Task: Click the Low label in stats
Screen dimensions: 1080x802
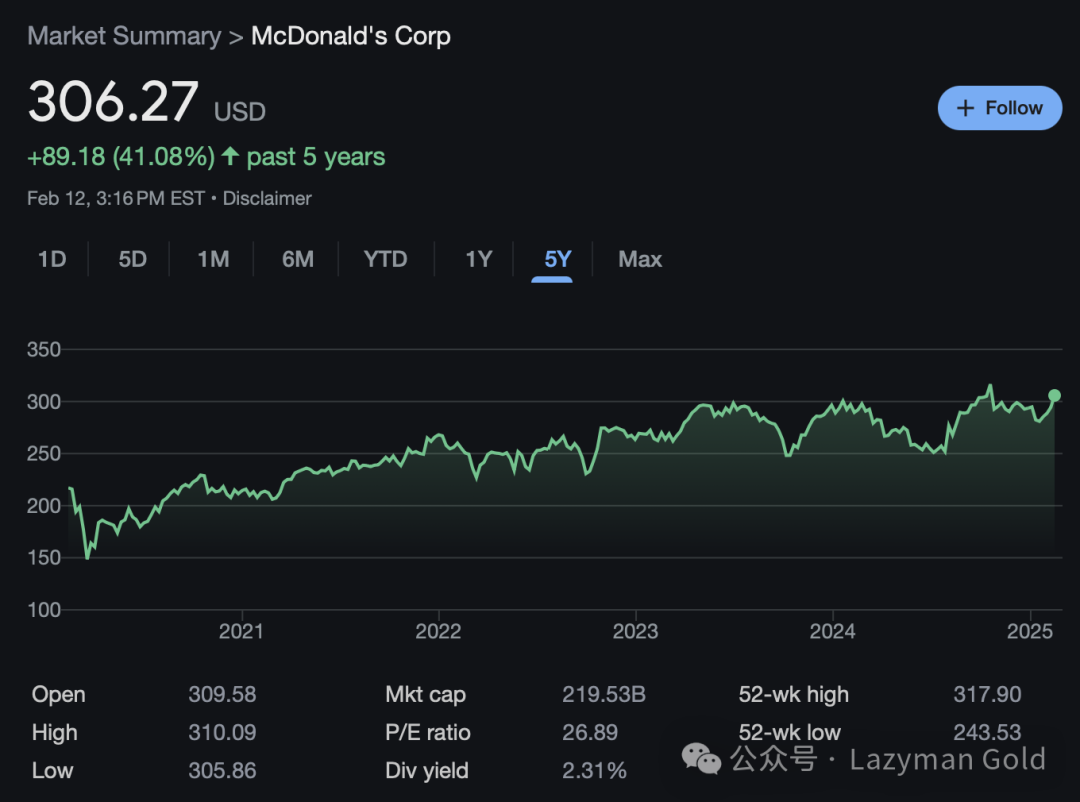Action: [52, 770]
